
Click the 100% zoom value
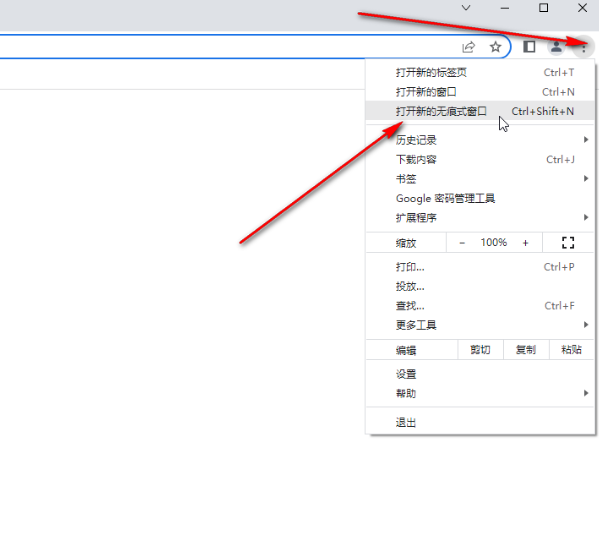coord(494,243)
